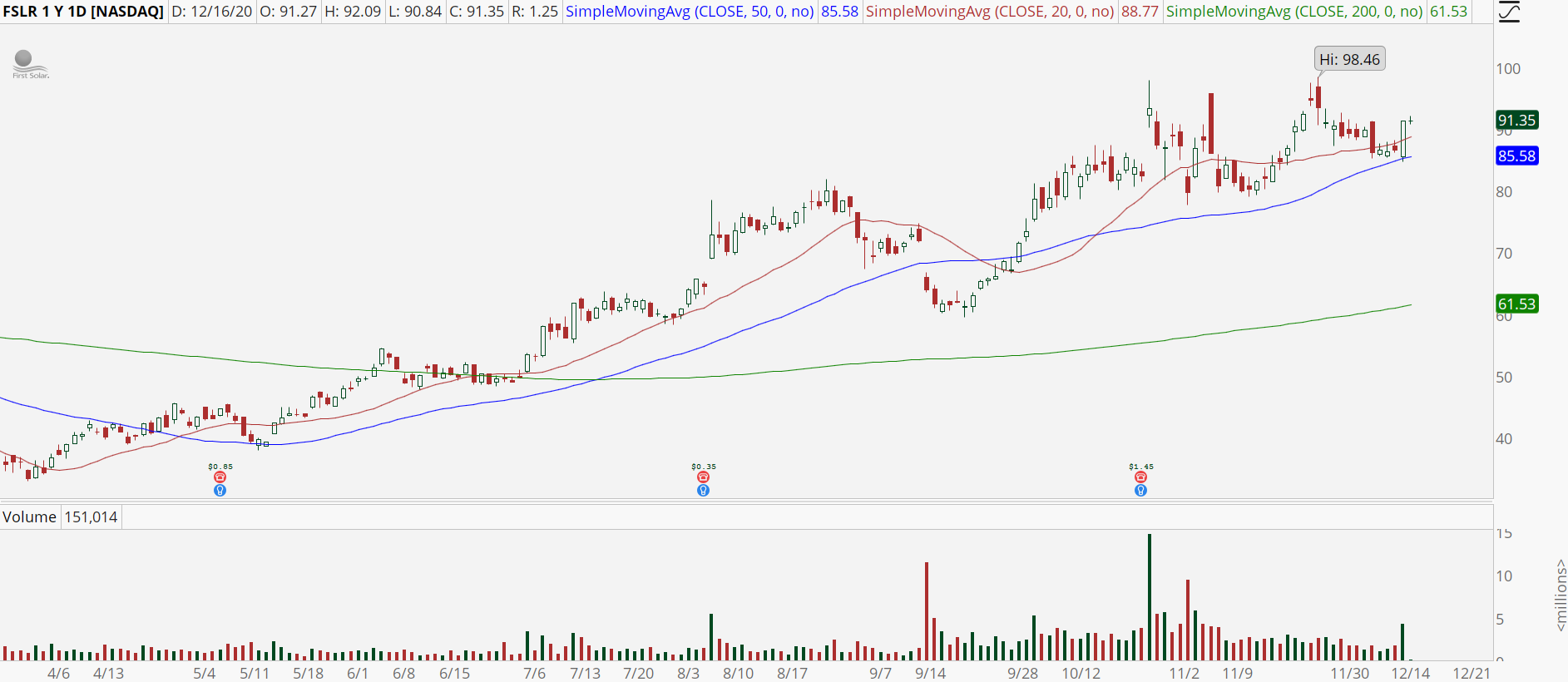The width and height of the screenshot is (1568, 682).
Task: Click the 10 label on the volume axis
Action: [x=1504, y=576]
